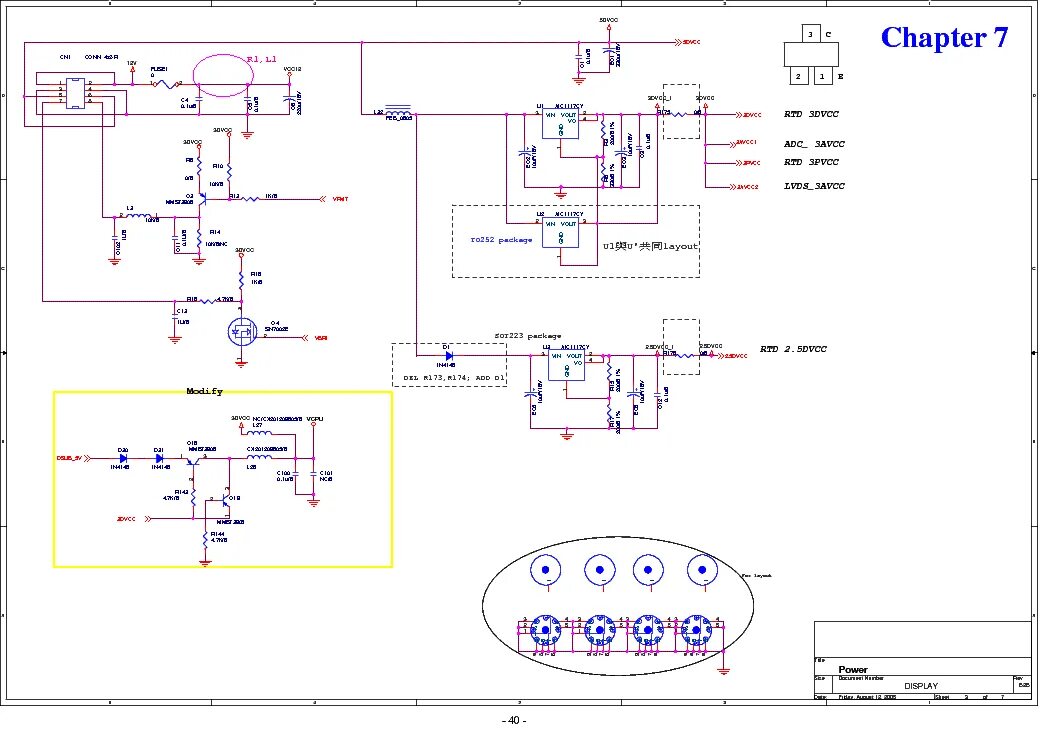Click the "2.5DVCC" output port arrow
Image resolution: width=1053 pixels, height=744 pixels.
coord(731,356)
